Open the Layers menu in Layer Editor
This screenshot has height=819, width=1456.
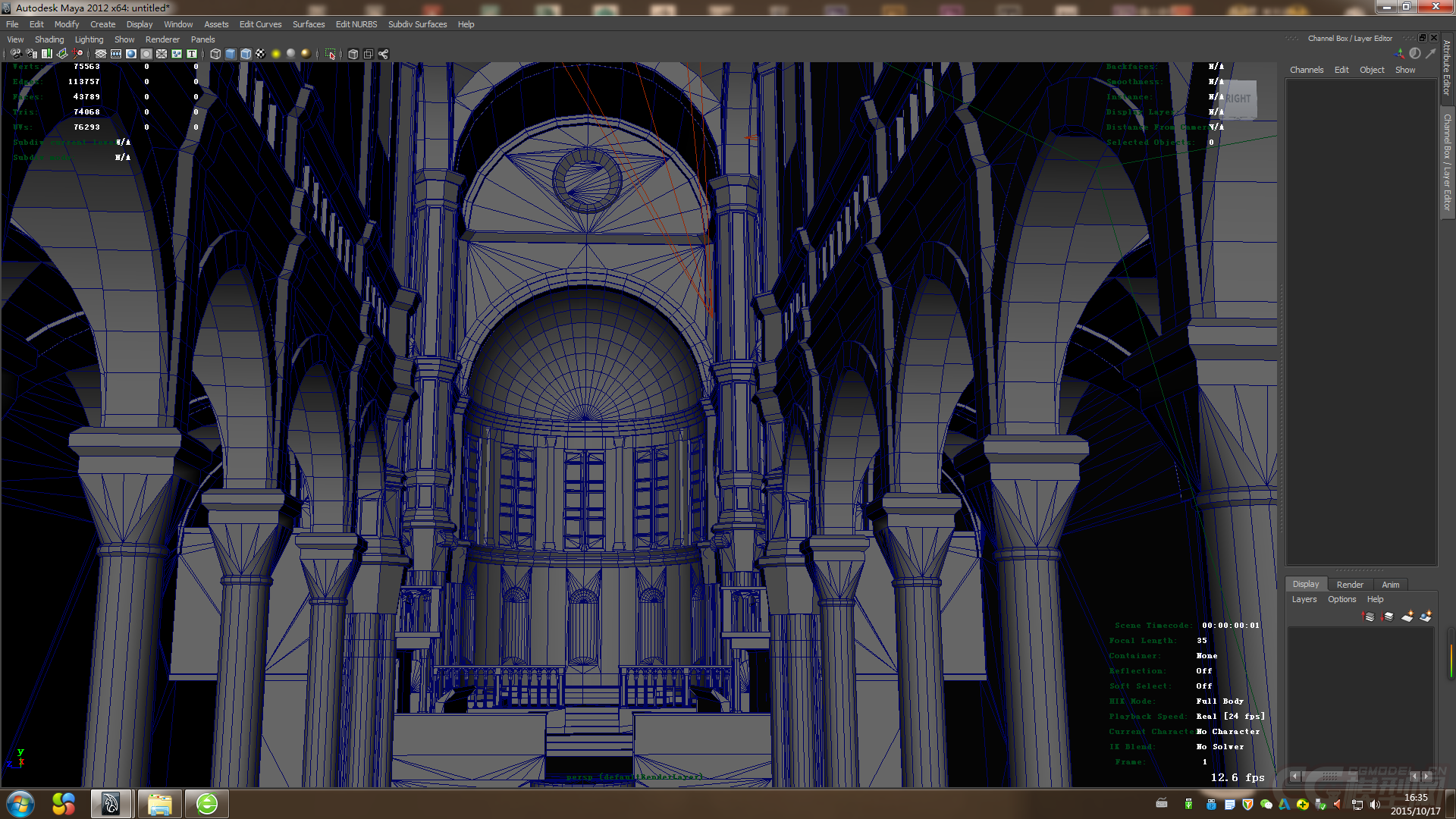(1304, 599)
